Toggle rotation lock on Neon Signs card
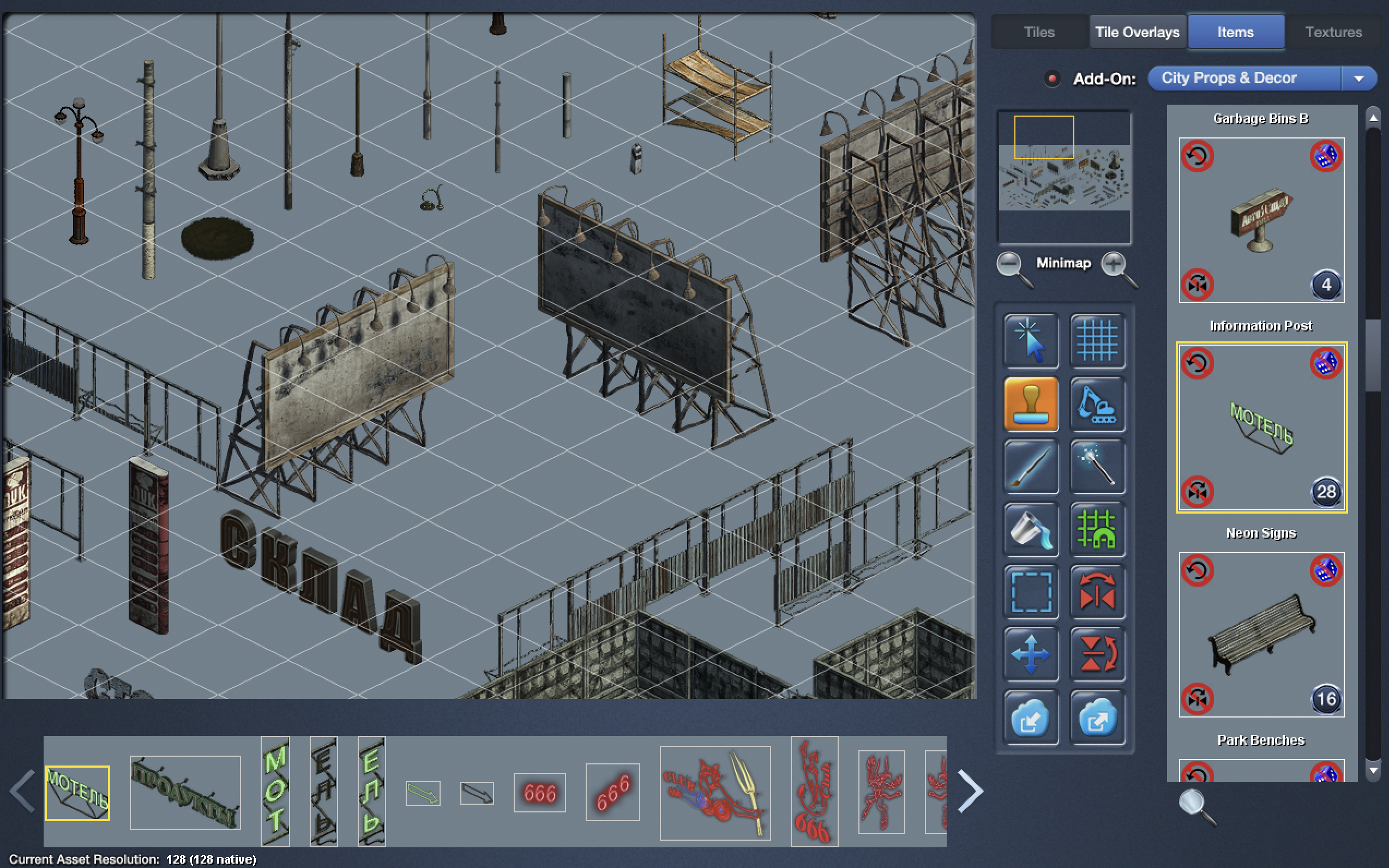Screen dimensions: 1389x868 [x=1197, y=571]
